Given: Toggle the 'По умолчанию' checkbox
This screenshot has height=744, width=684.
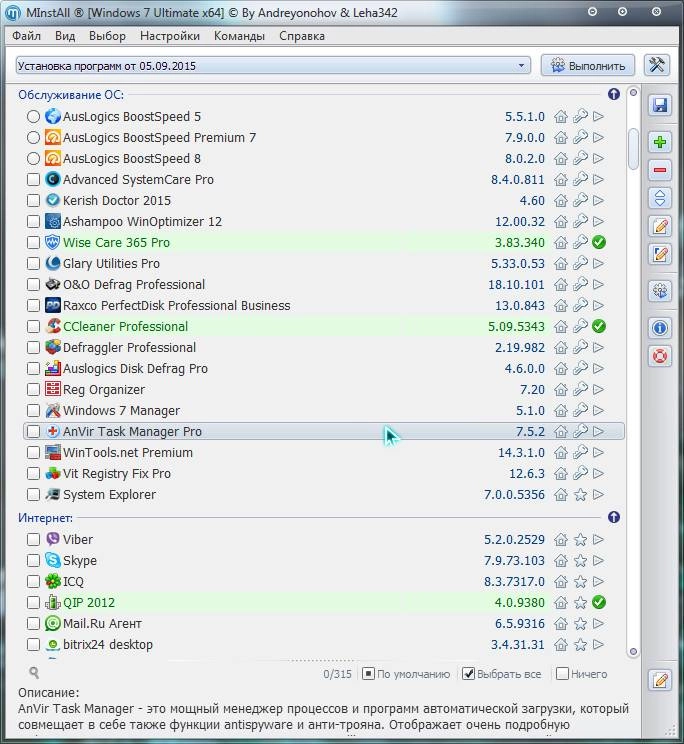Looking at the screenshot, I should click(368, 674).
